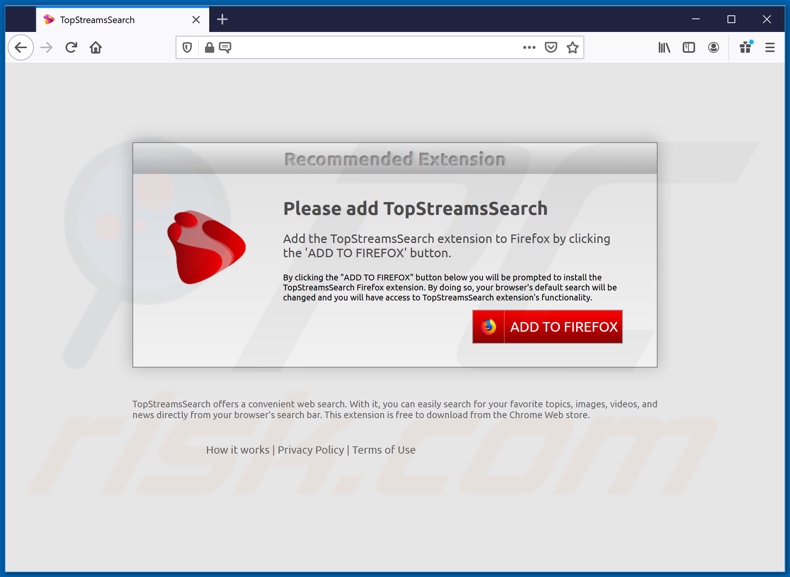Open the Privacy Policy link

[x=311, y=450]
